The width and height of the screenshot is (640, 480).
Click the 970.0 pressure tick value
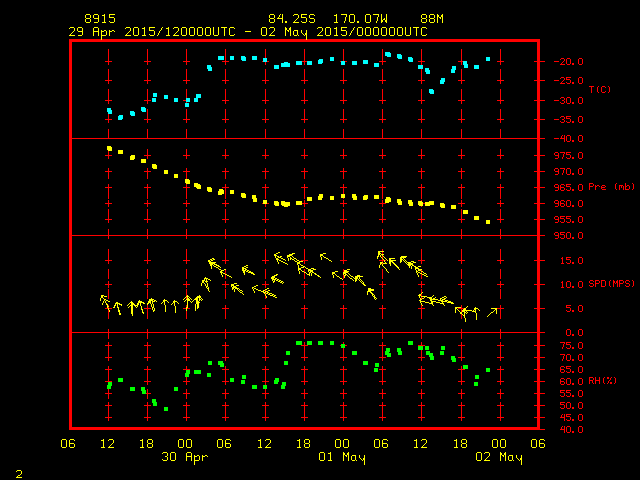point(569,171)
